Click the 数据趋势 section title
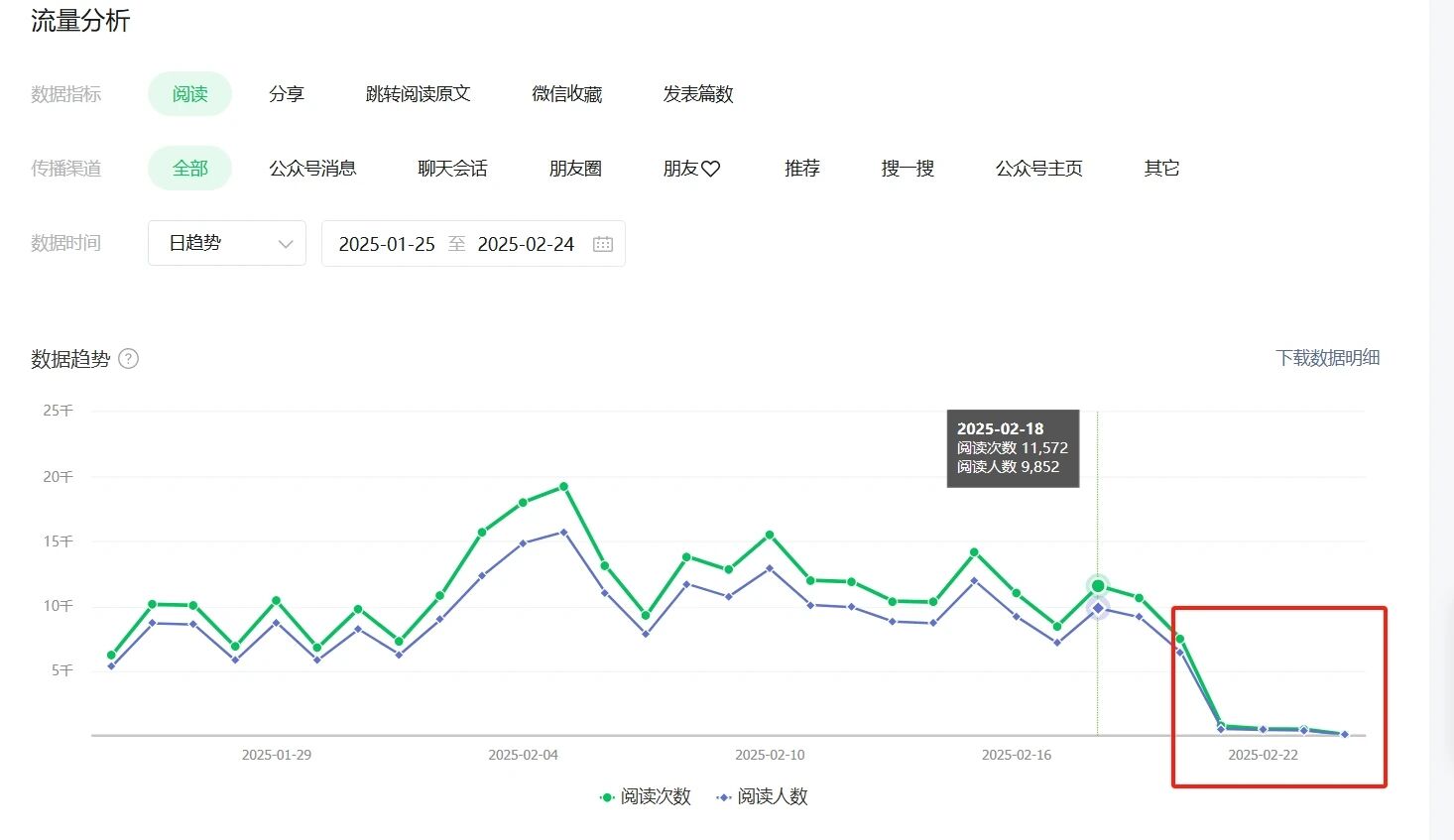The width and height of the screenshot is (1454, 840). click(70, 359)
